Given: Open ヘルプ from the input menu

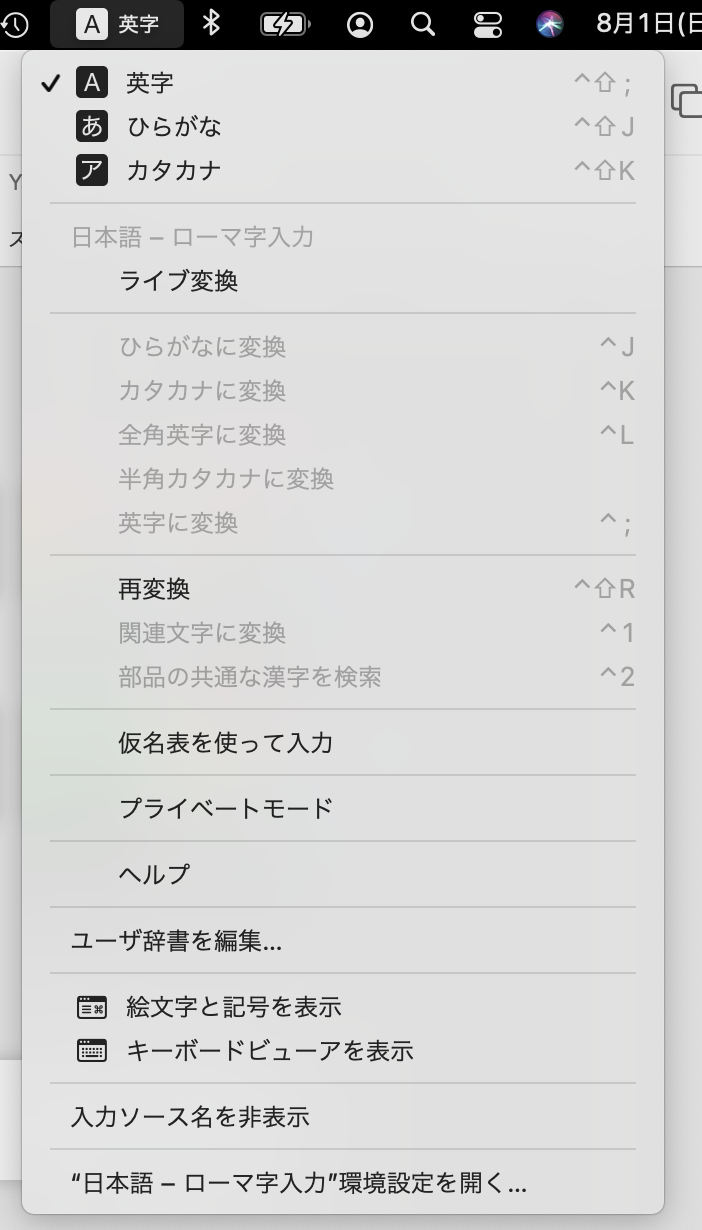Looking at the screenshot, I should pyautogui.click(x=154, y=874).
